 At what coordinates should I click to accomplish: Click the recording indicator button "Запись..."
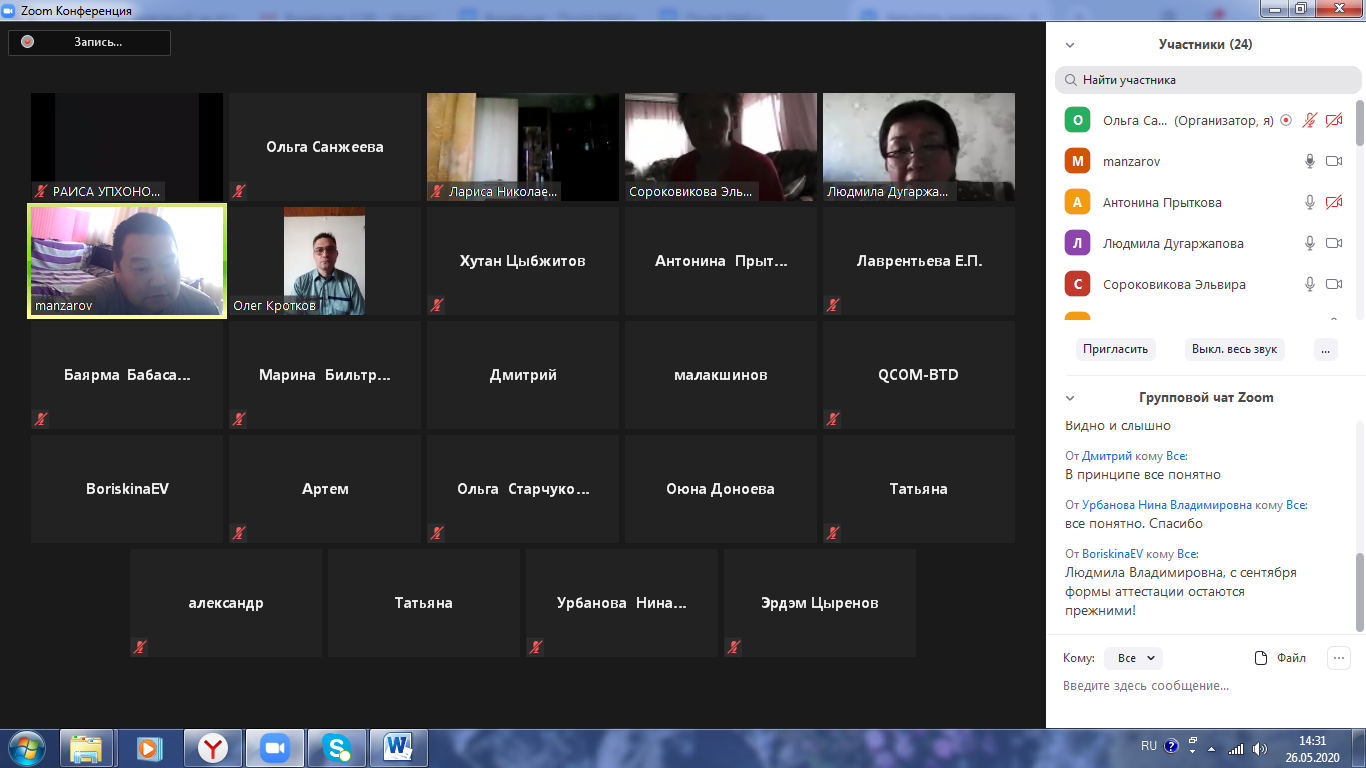point(90,42)
